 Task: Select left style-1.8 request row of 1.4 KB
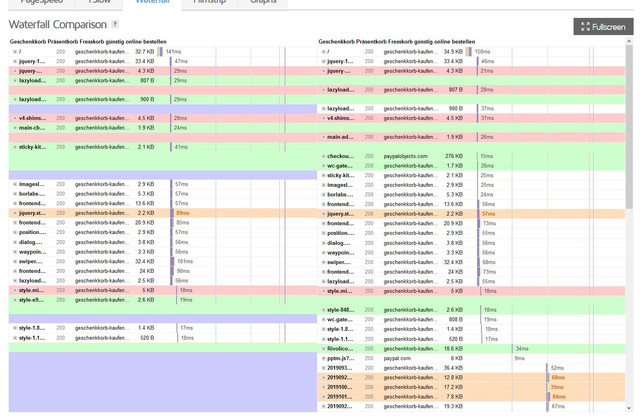(163, 328)
